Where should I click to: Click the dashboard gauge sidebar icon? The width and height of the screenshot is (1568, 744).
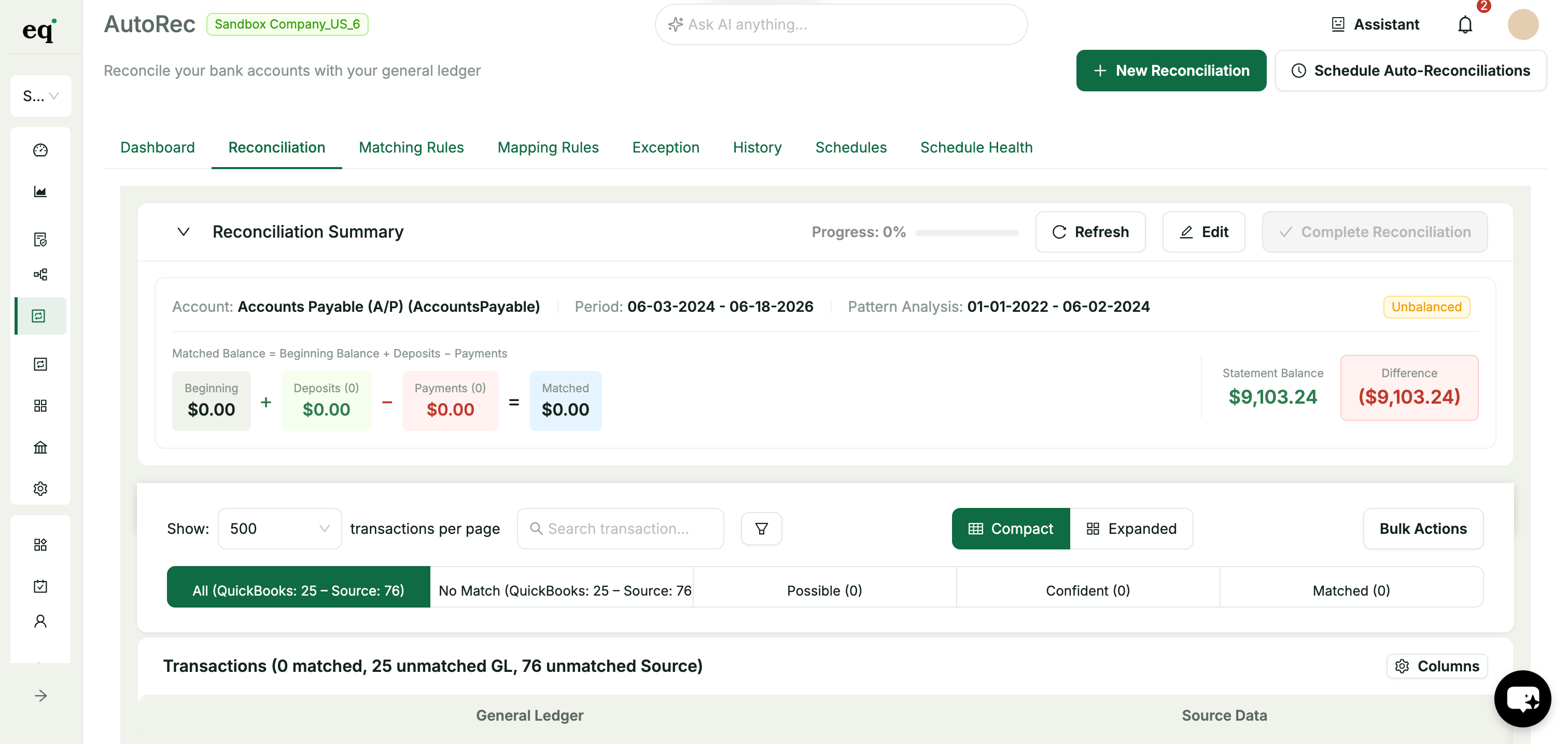click(40, 150)
